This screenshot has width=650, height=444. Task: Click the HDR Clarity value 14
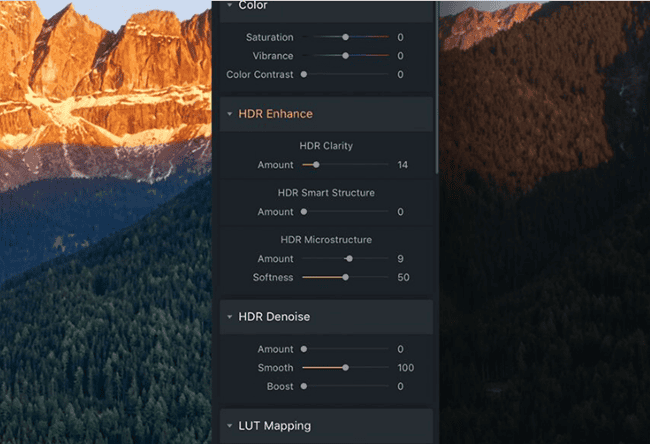(403, 165)
